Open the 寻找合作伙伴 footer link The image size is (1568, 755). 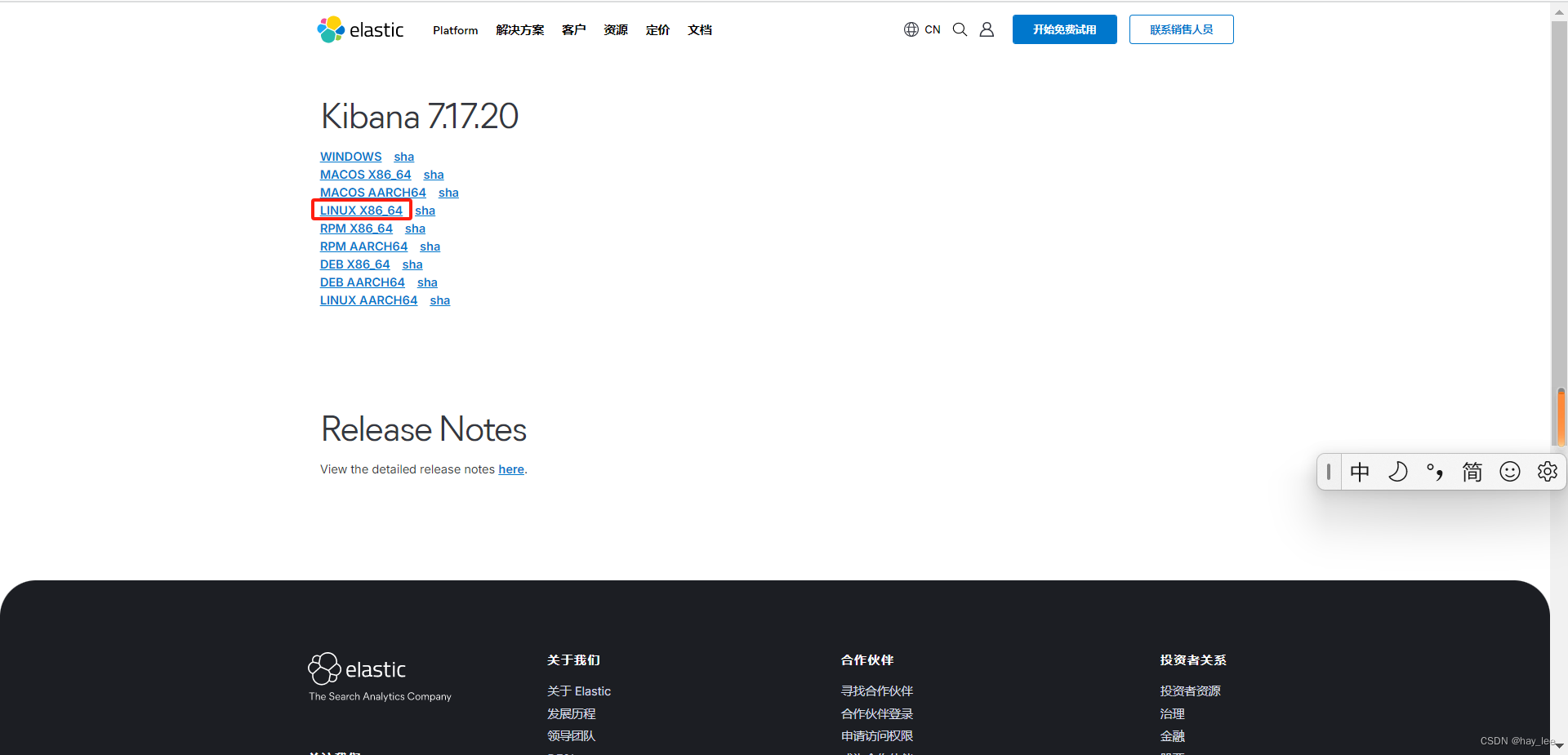point(877,691)
